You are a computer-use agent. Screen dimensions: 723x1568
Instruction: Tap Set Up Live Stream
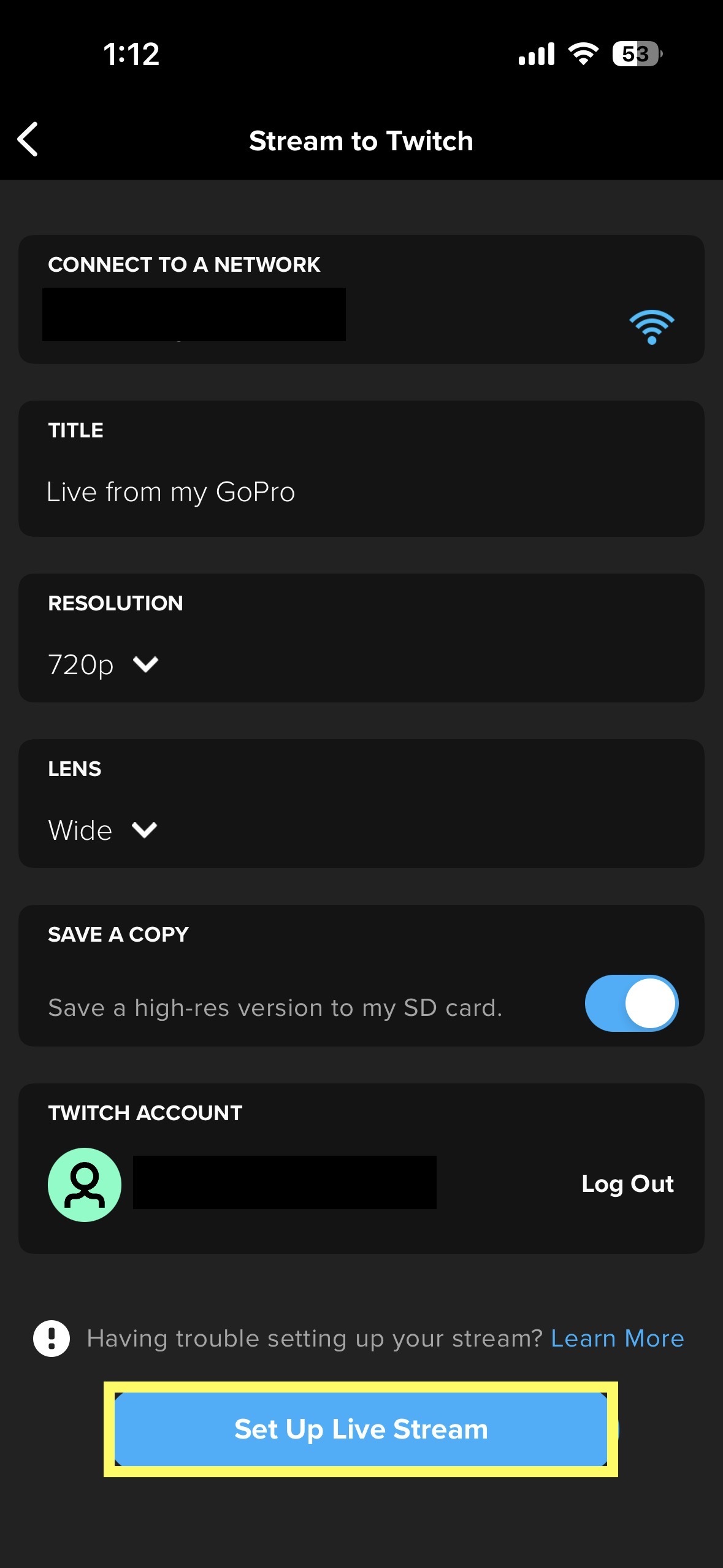363,1429
